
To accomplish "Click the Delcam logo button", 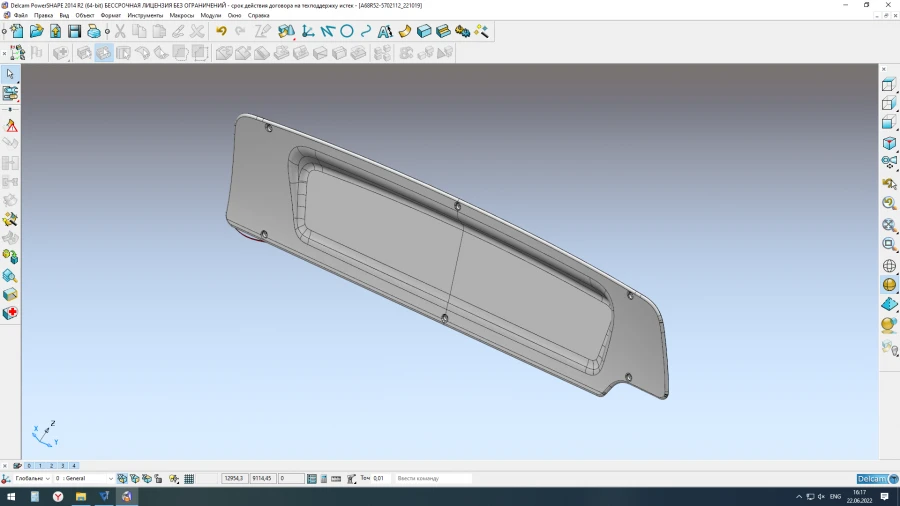I will pyautogui.click(x=871, y=479).
